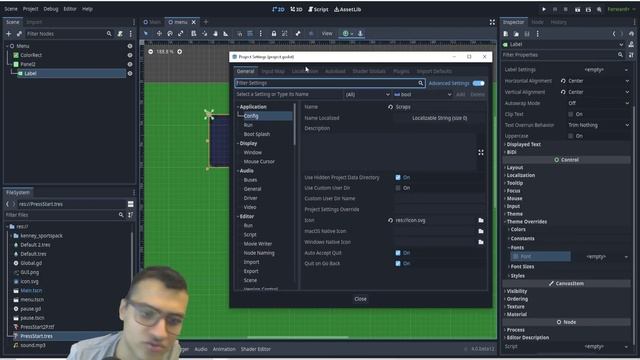This screenshot has height=360, width=640.
Task: Close the Project Settings dialog via Close button
Action: [360, 299]
